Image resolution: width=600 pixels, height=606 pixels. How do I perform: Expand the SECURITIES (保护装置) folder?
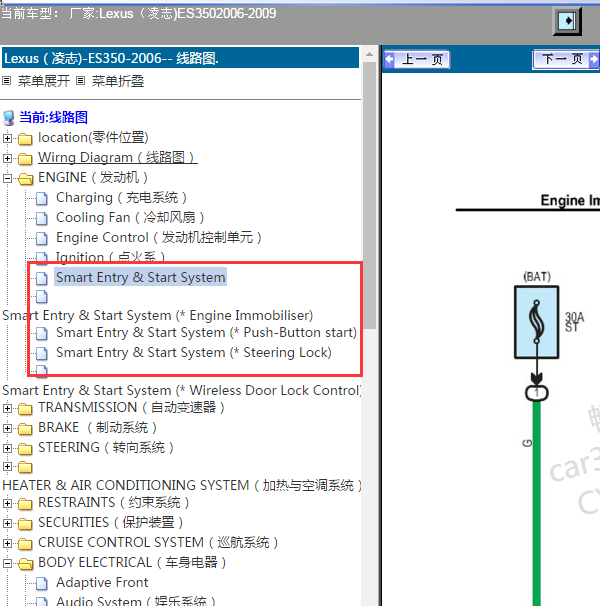[7, 523]
